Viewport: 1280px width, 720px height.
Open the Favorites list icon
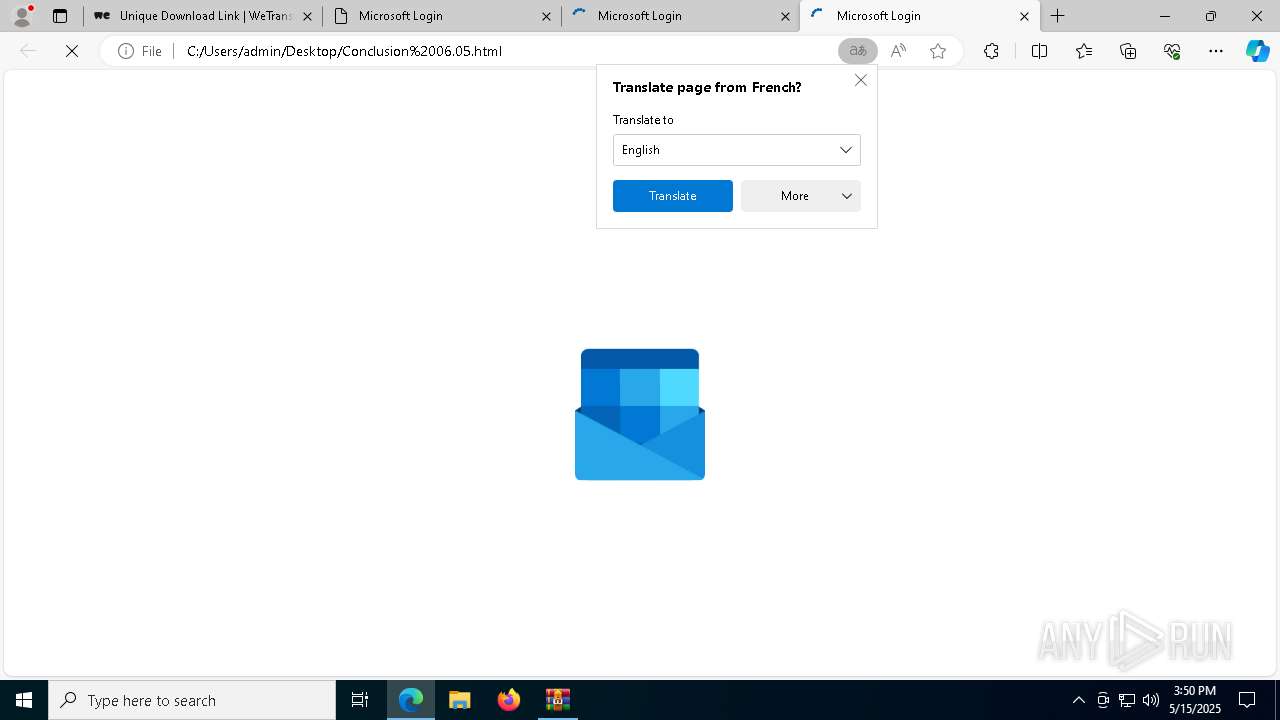pyautogui.click(x=1084, y=51)
